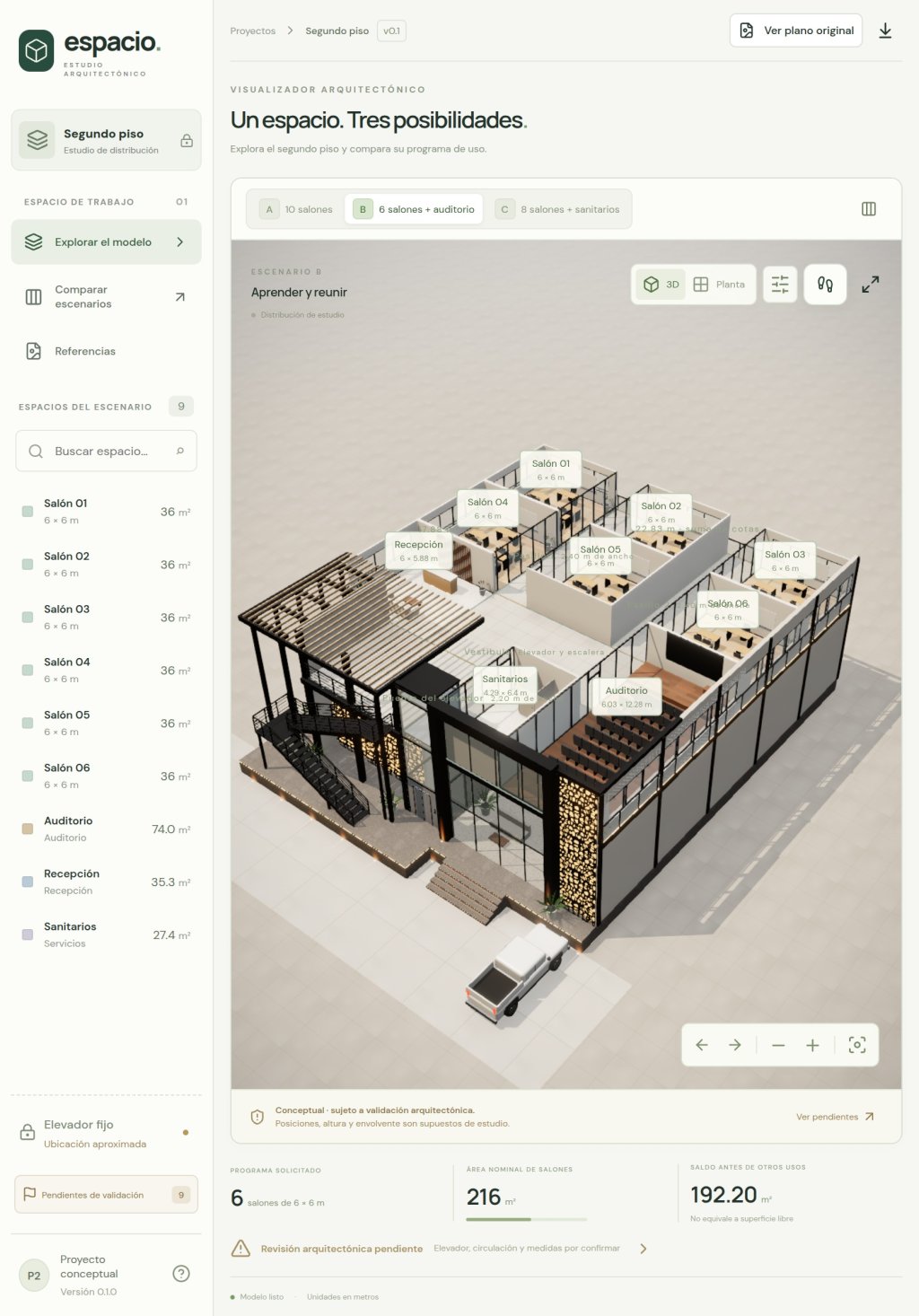This screenshot has height=1316, width=919.
Task: Expand Revisión arquitectónica pendiente chevron
Action: click(x=643, y=1249)
